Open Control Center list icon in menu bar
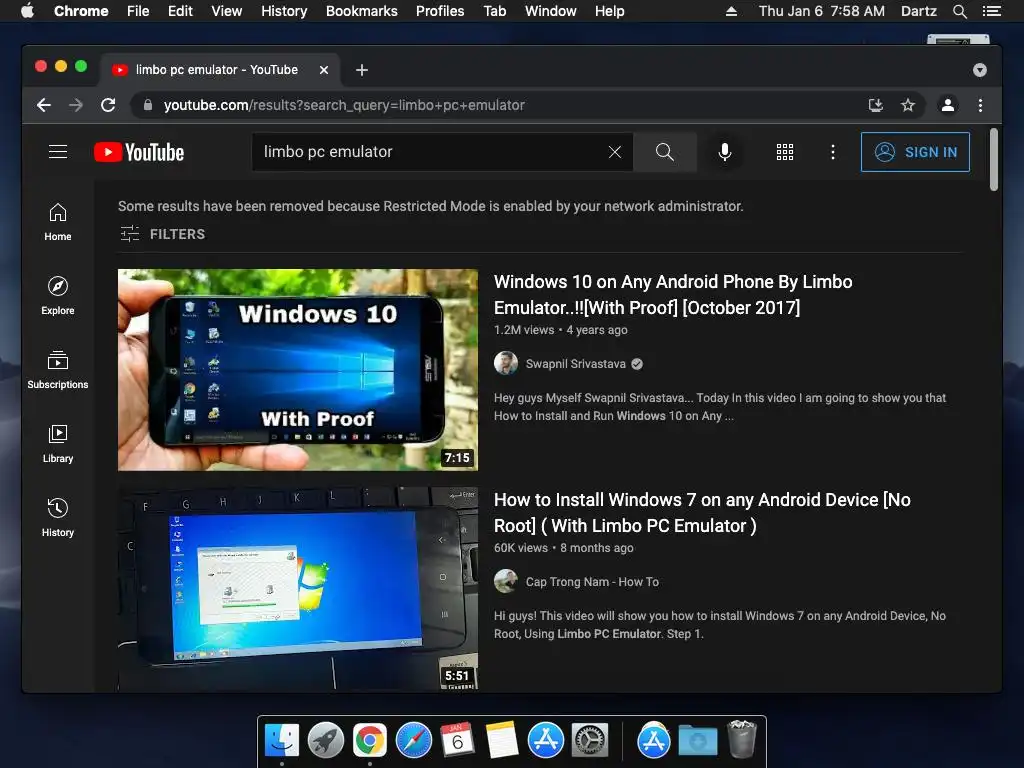1024x768 pixels. pos(991,11)
